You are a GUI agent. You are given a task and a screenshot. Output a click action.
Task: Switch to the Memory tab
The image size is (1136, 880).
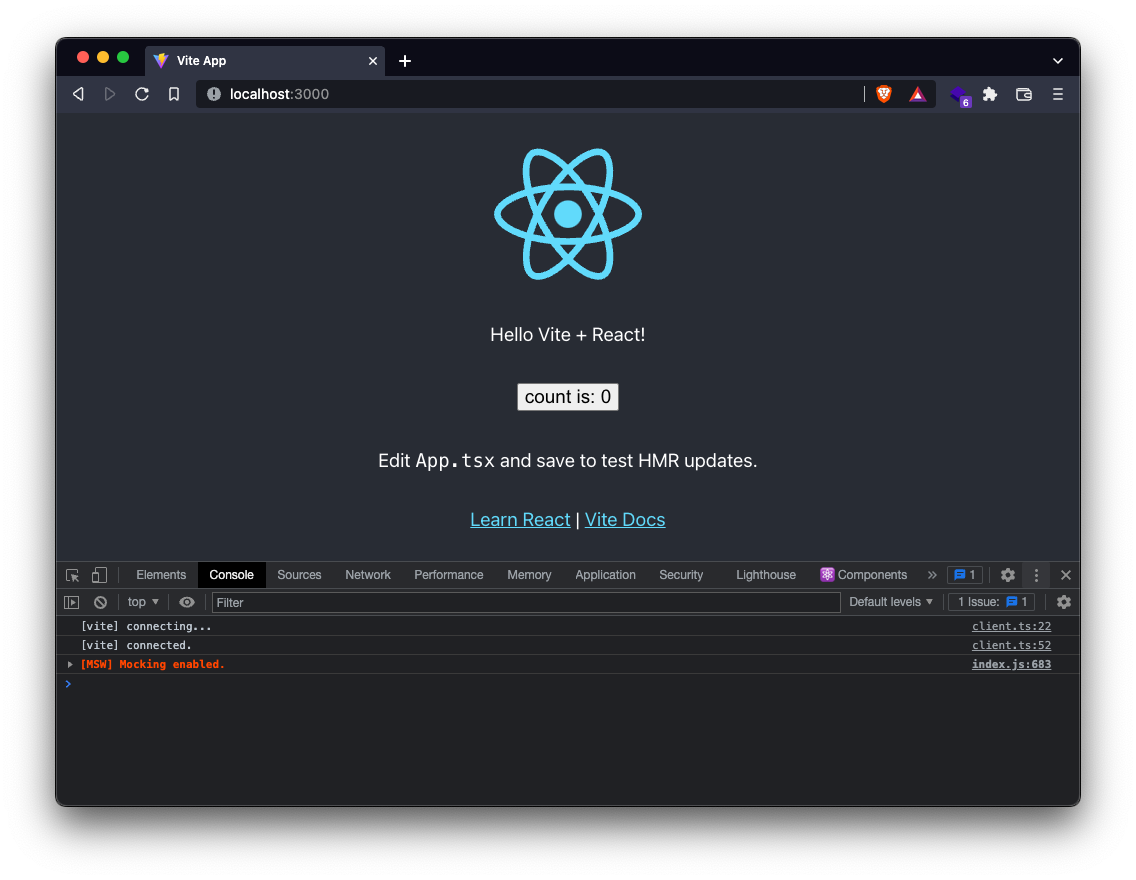point(529,575)
